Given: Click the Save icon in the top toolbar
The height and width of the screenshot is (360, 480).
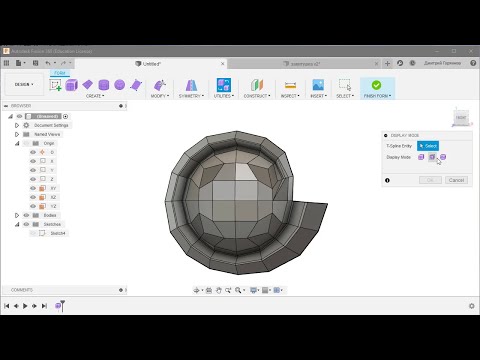Looking at the screenshot, I should click(x=35, y=63).
